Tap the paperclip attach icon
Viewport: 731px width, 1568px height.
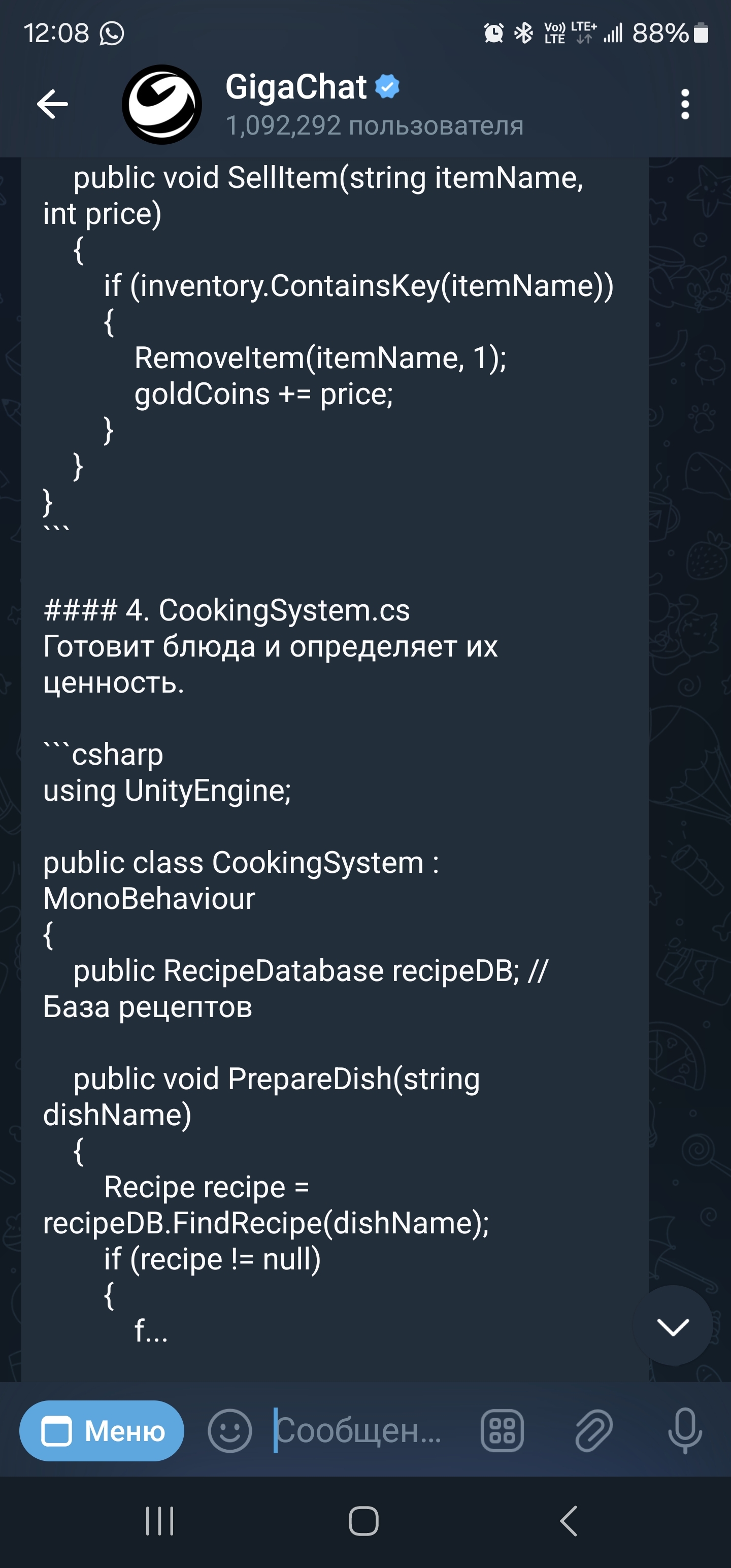[x=593, y=1431]
